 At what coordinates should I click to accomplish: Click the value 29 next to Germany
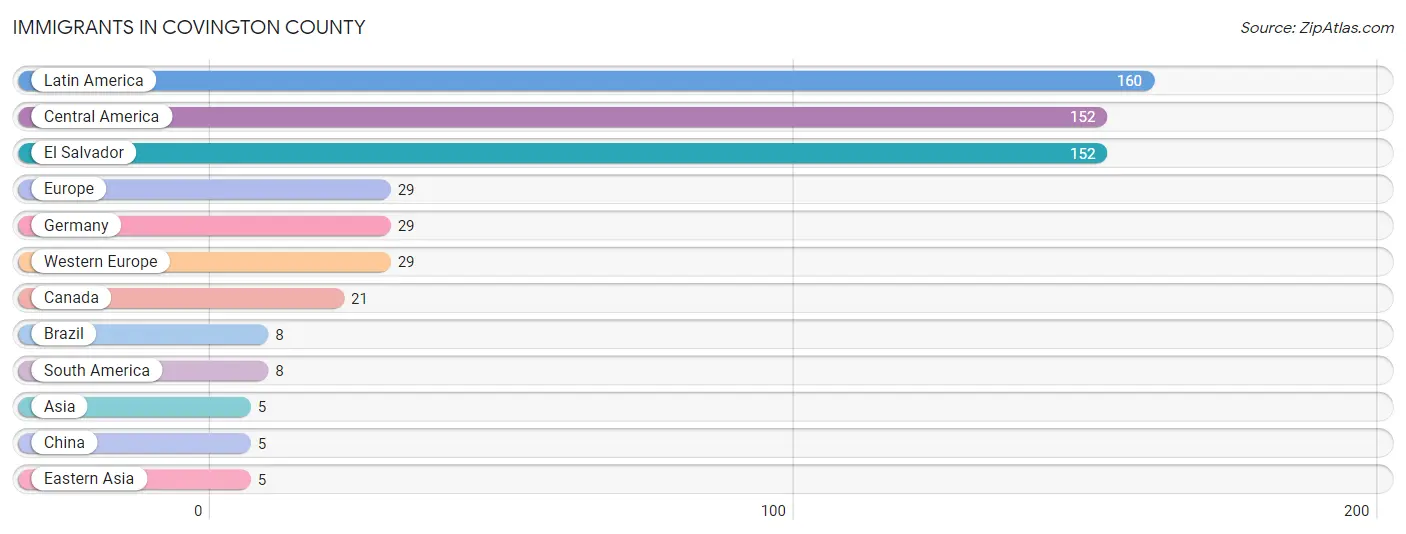point(405,226)
